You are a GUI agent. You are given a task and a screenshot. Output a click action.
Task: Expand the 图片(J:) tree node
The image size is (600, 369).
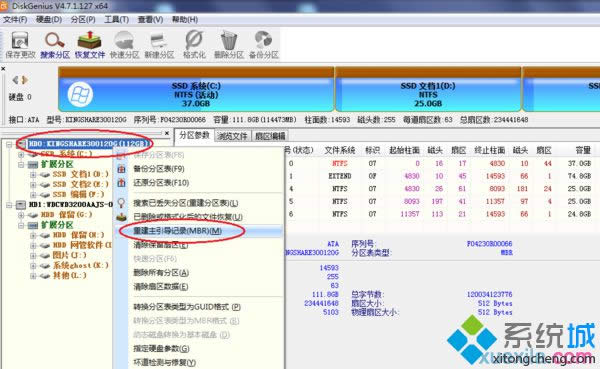(x=33, y=256)
